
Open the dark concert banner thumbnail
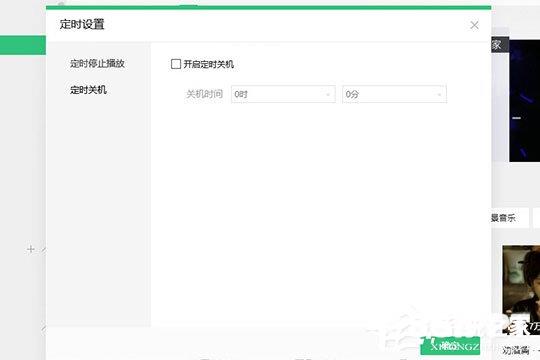525,101
